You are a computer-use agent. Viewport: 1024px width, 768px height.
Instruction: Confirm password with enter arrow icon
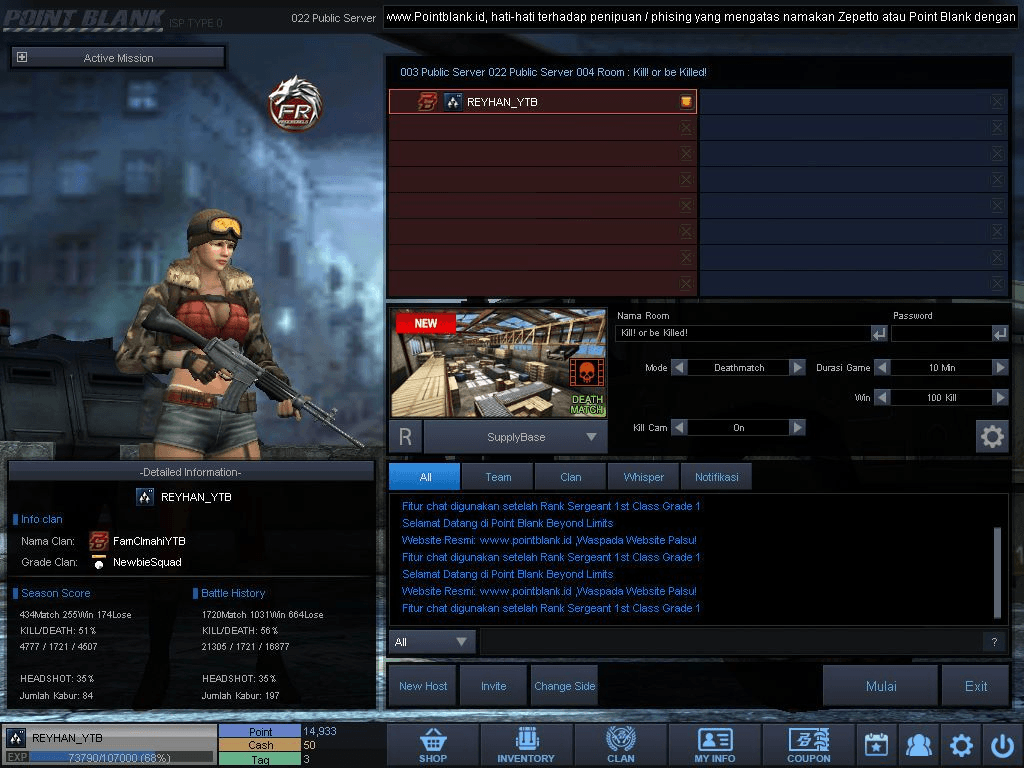pos(1000,334)
